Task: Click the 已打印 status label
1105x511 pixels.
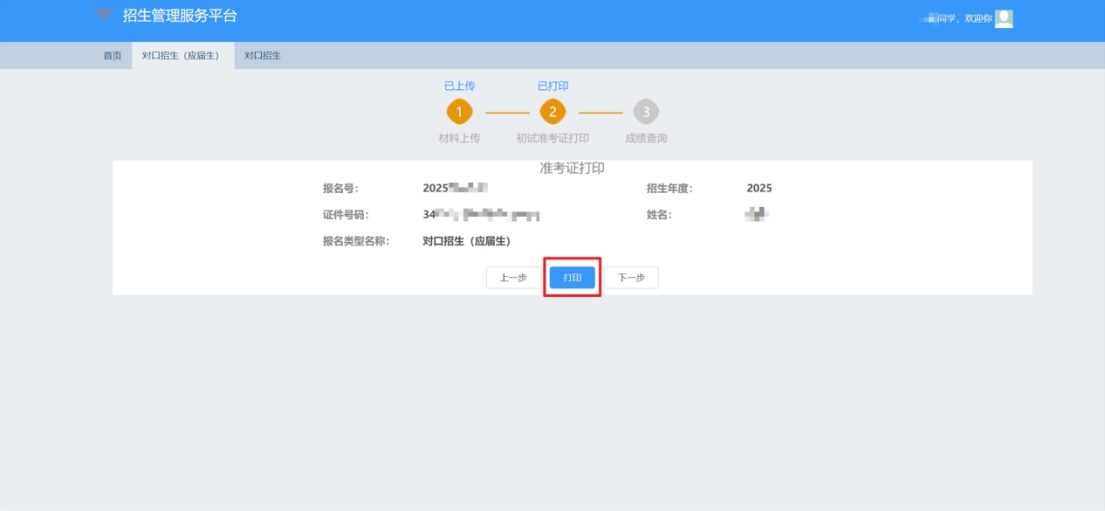Action: [x=553, y=86]
